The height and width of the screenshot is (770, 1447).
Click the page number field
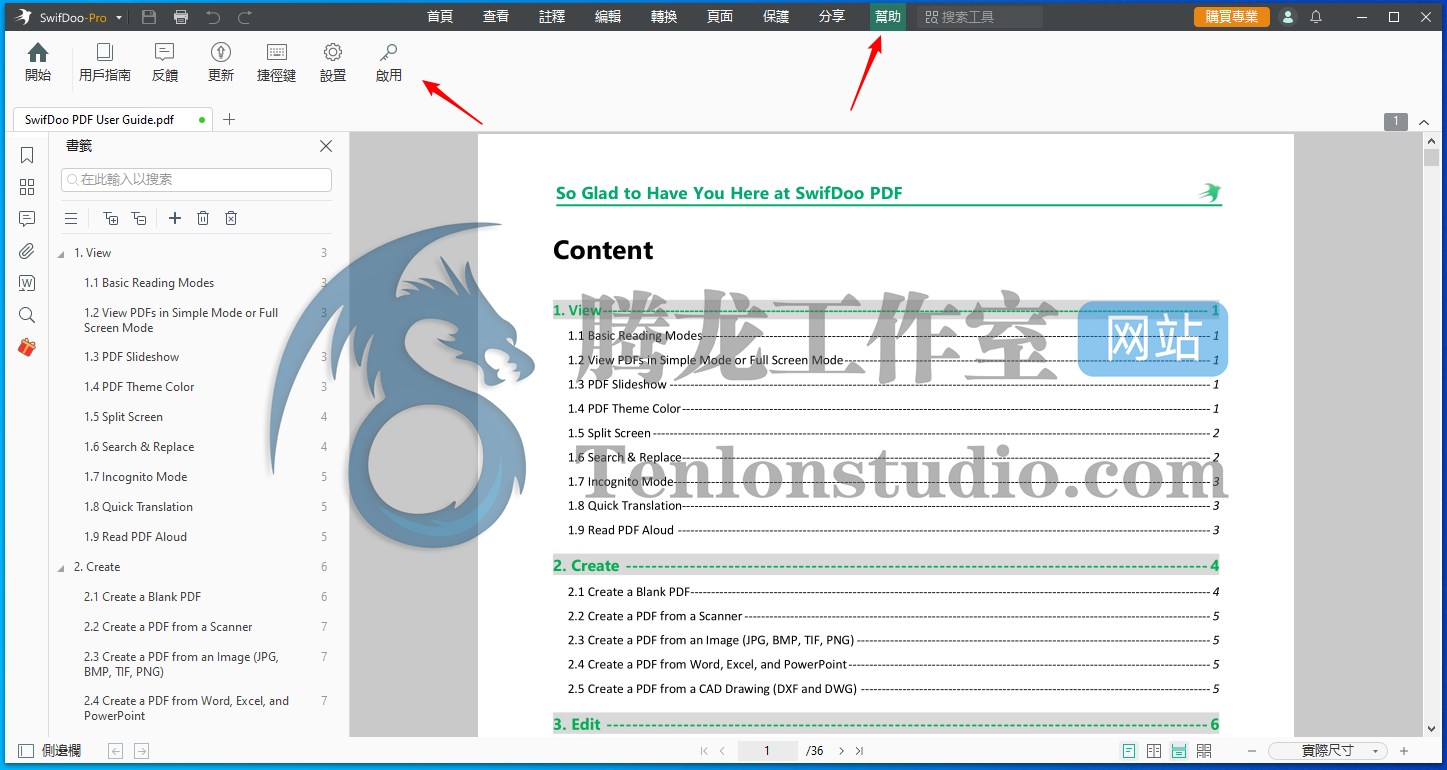pyautogui.click(x=767, y=751)
